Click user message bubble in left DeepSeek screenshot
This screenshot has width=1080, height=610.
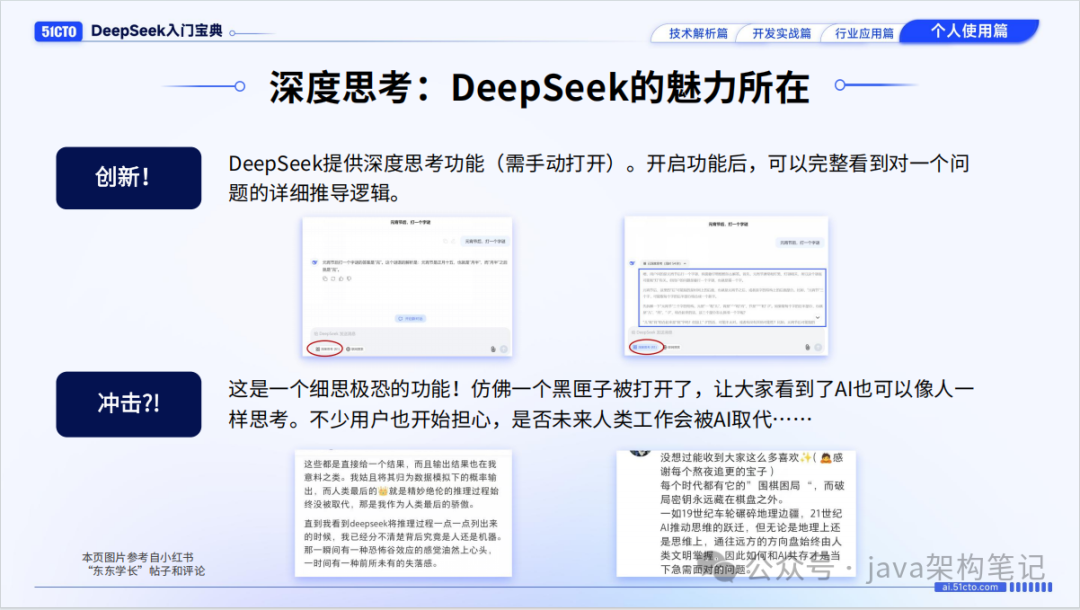485,241
